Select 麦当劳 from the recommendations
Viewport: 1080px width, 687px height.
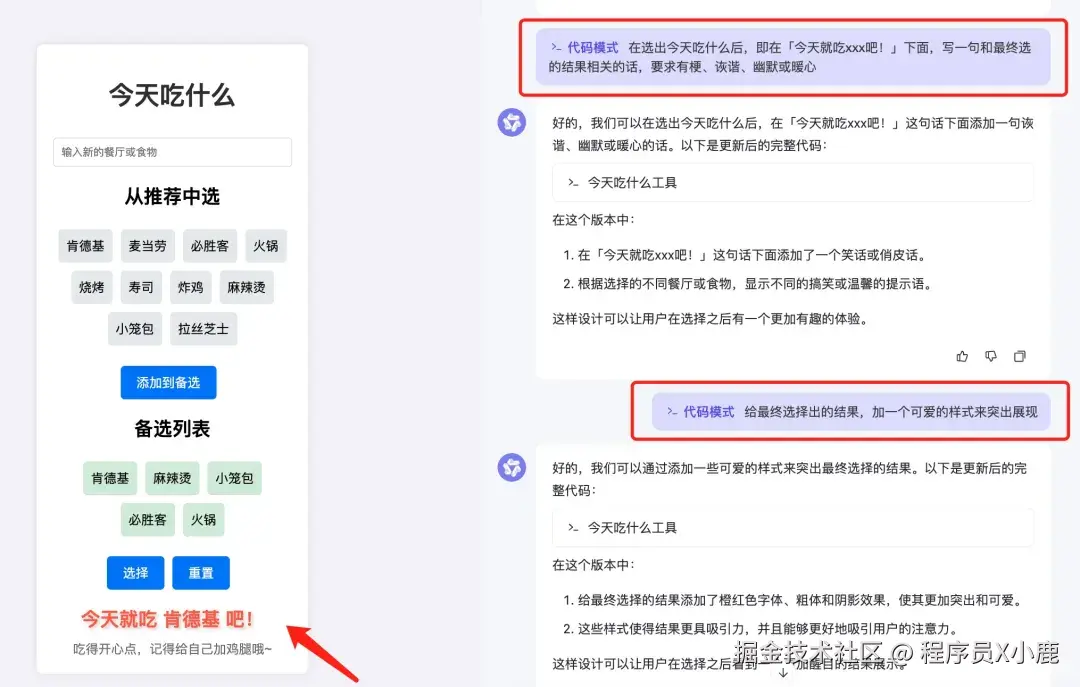pos(147,246)
